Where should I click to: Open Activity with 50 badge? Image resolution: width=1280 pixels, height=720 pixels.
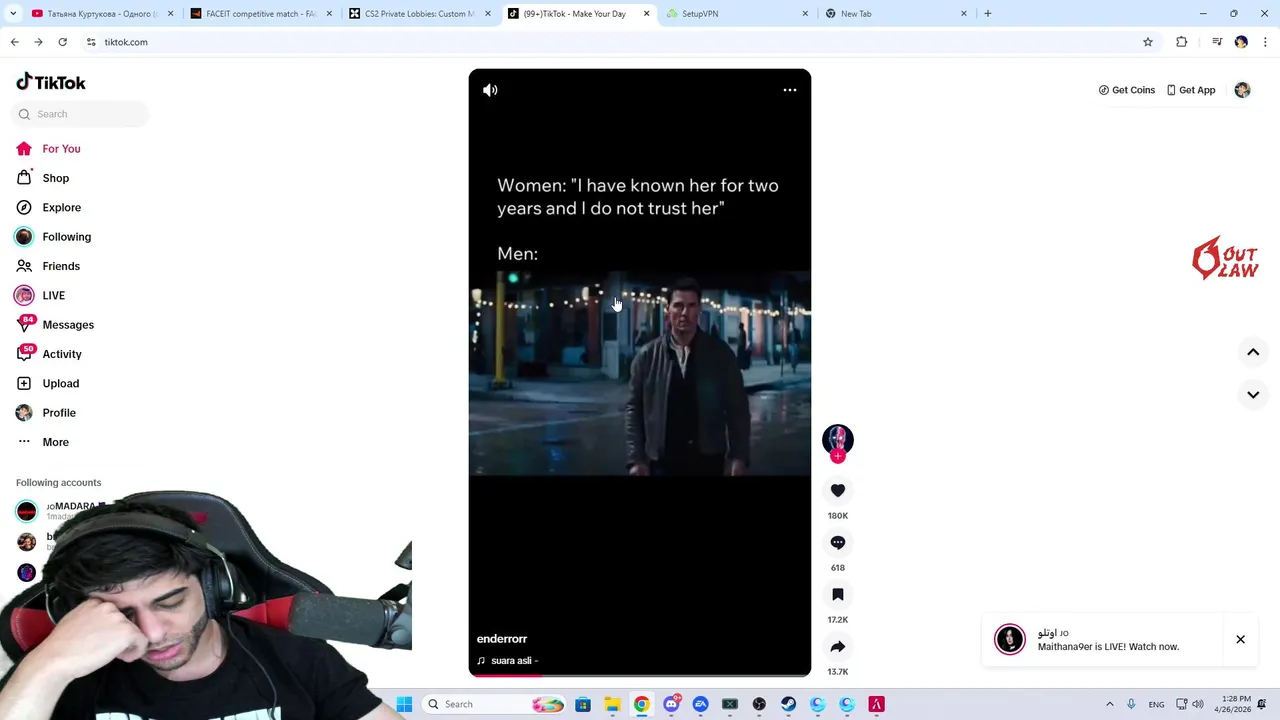(62, 354)
